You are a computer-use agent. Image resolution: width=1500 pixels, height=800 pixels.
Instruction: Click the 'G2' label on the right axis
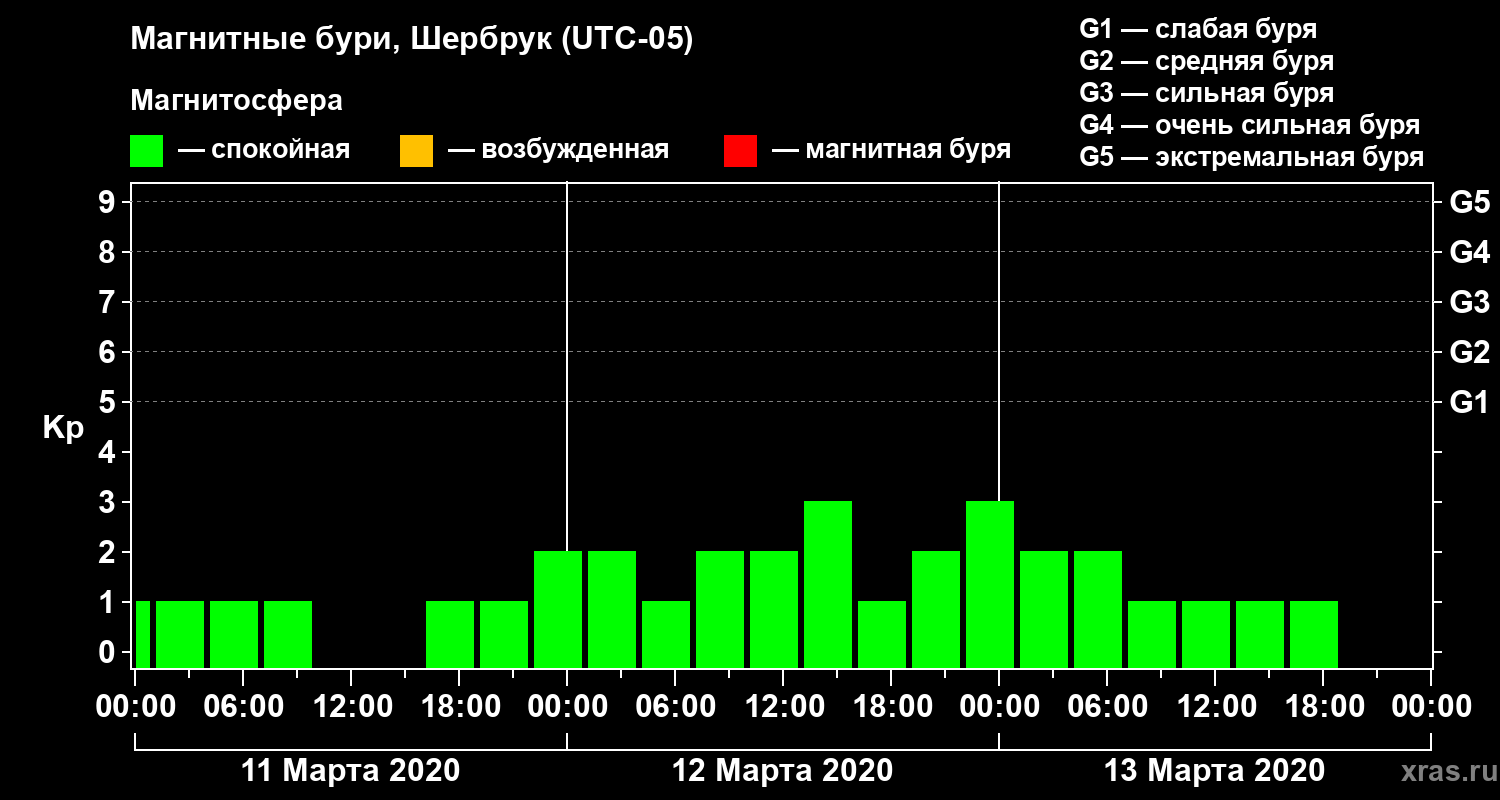pos(1469,352)
